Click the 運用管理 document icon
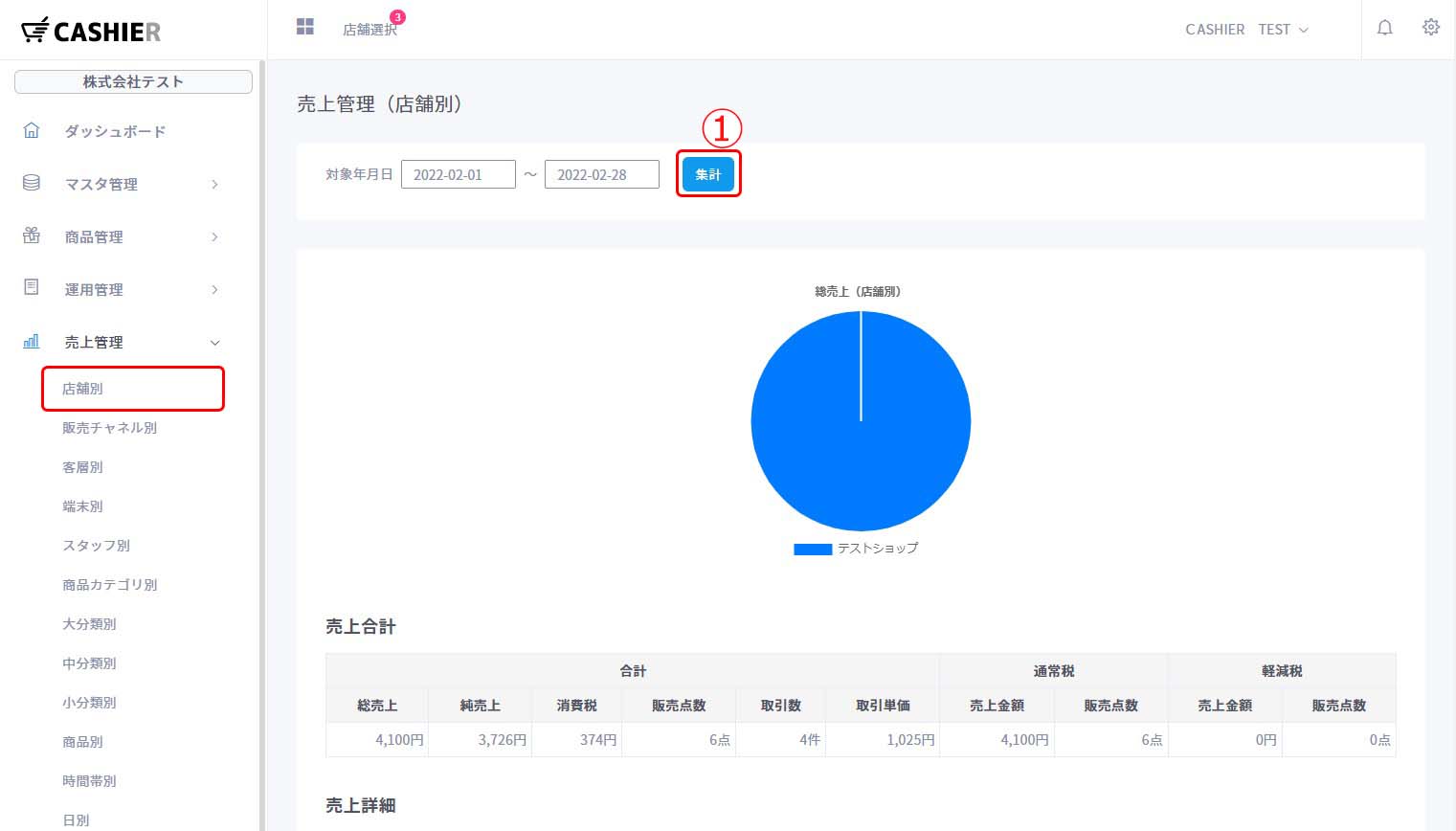The width and height of the screenshot is (1456, 831). [x=32, y=287]
